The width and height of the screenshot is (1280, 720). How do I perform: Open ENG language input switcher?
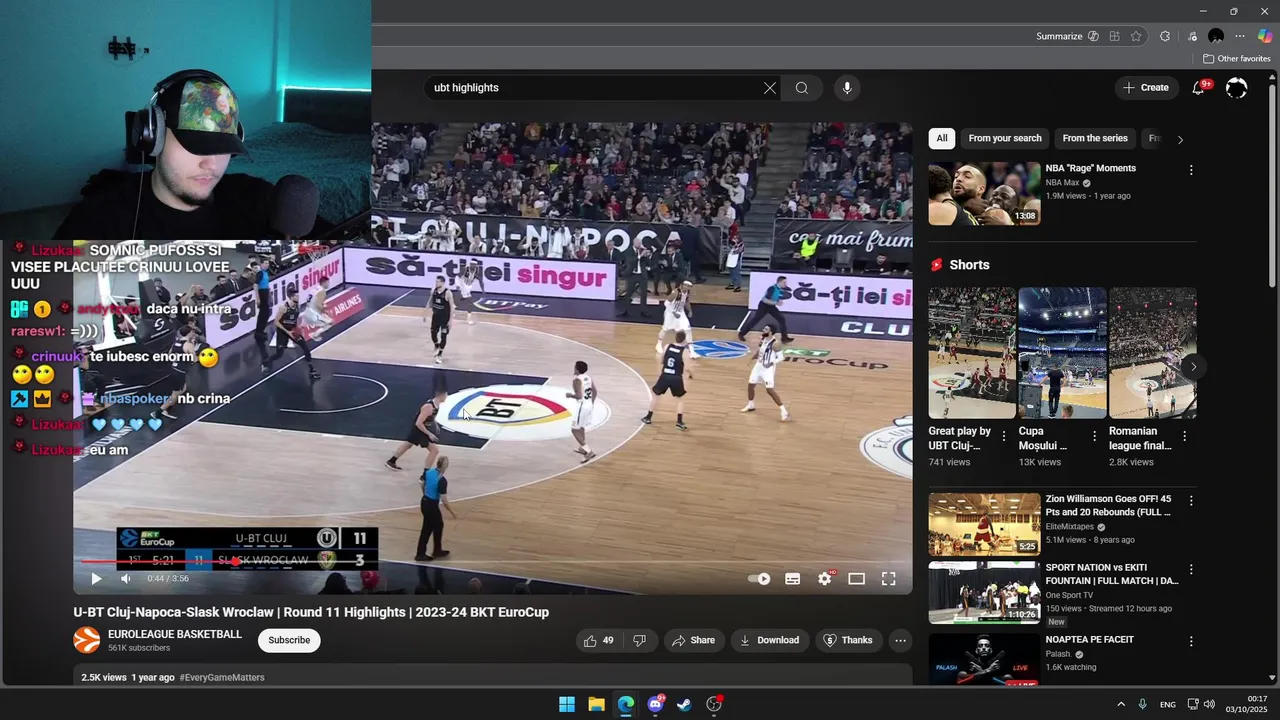click(x=1168, y=704)
